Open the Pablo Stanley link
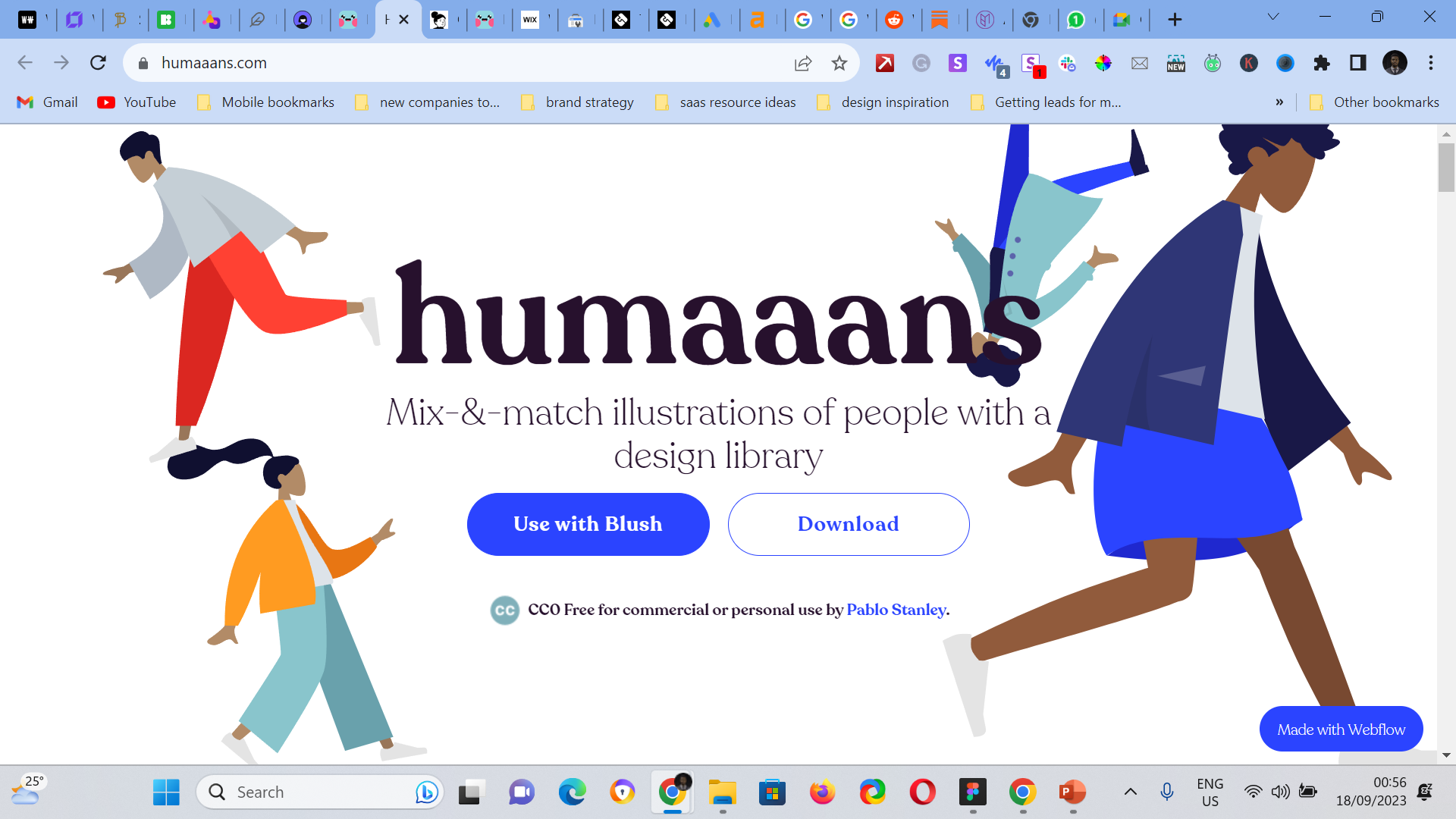 (896, 610)
